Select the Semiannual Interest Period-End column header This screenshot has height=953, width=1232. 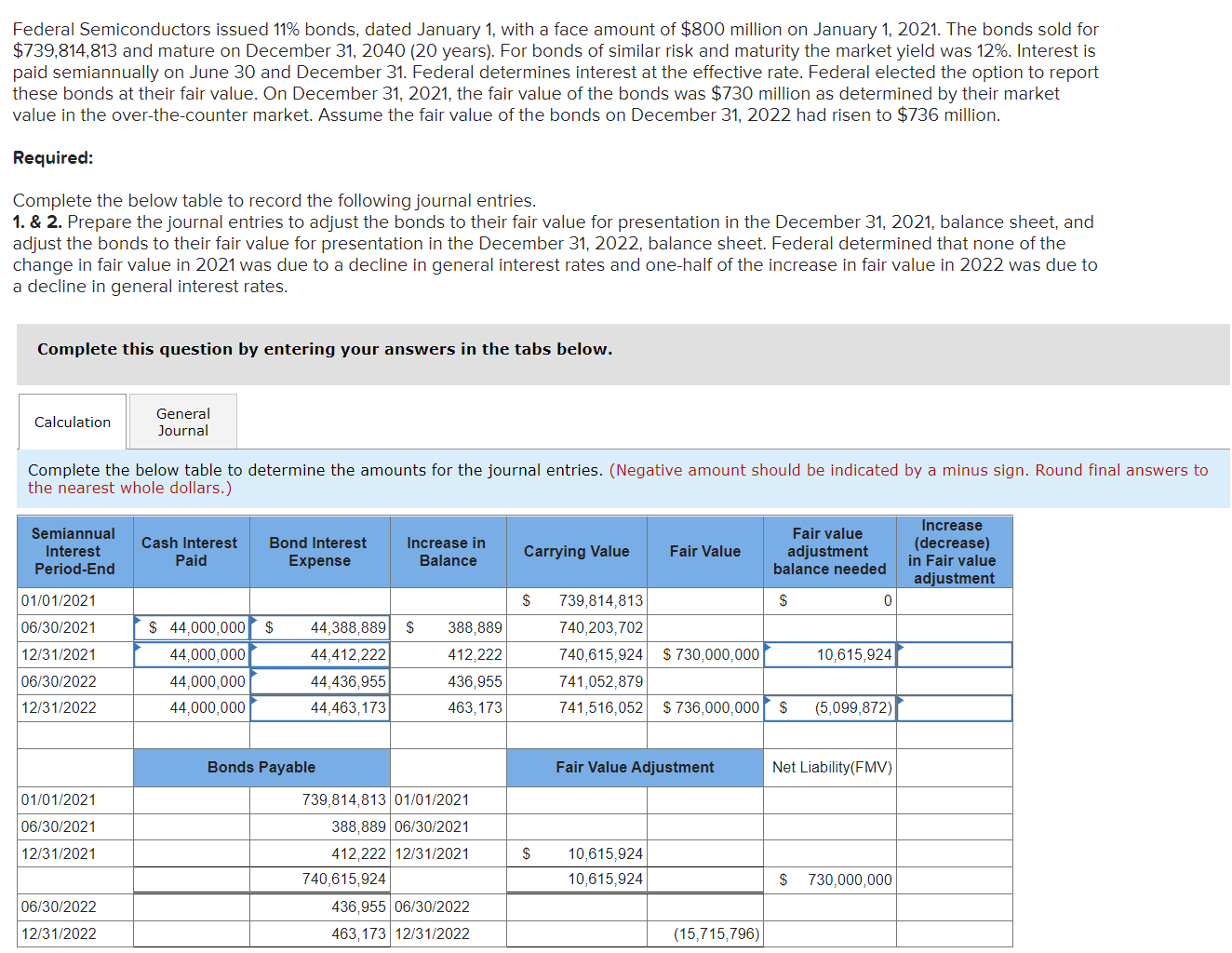74,552
